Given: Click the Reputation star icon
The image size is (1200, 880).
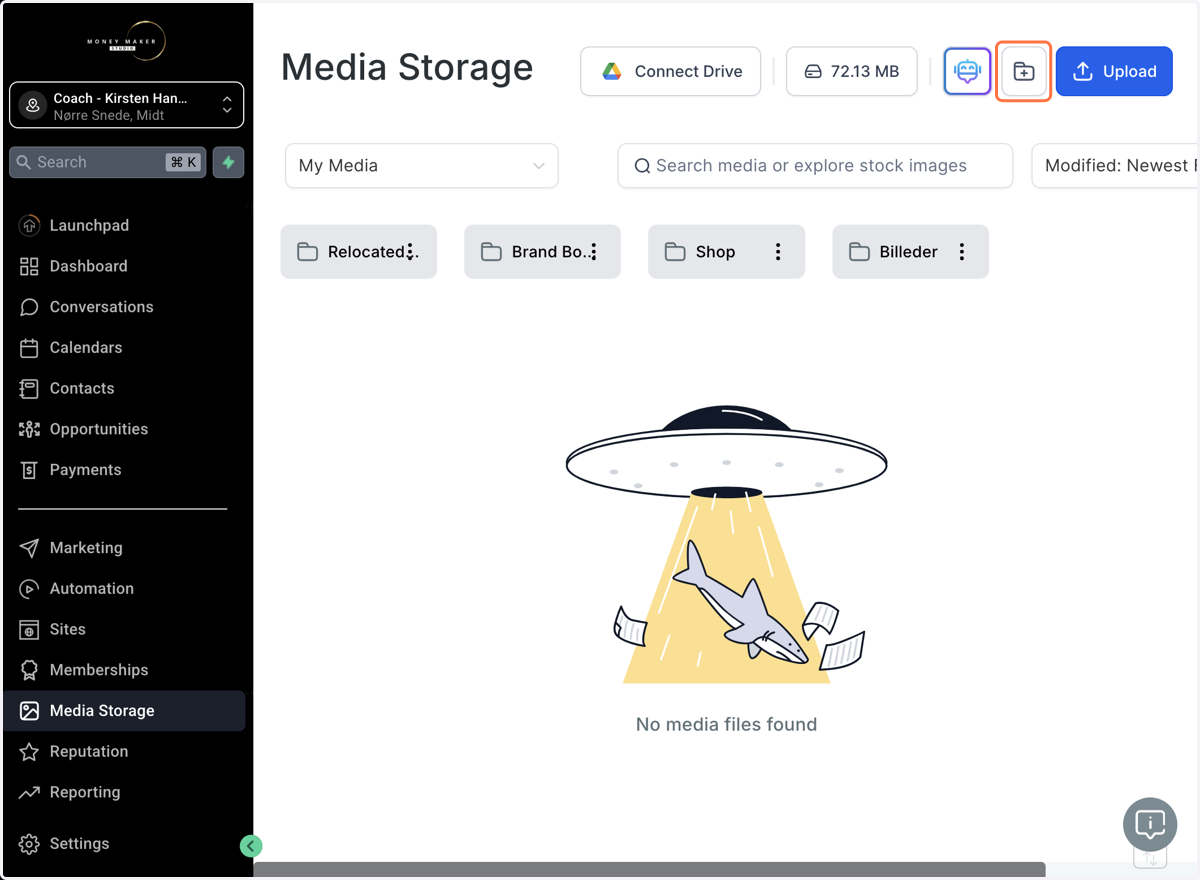Looking at the screenshot, I should (29, 752).
